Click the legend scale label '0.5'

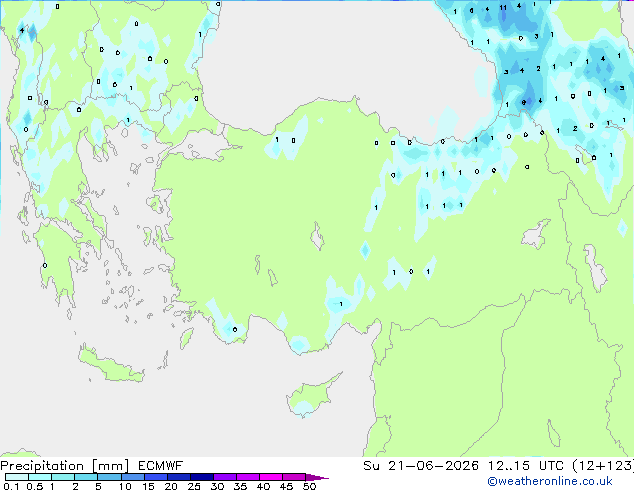(35, 486)
